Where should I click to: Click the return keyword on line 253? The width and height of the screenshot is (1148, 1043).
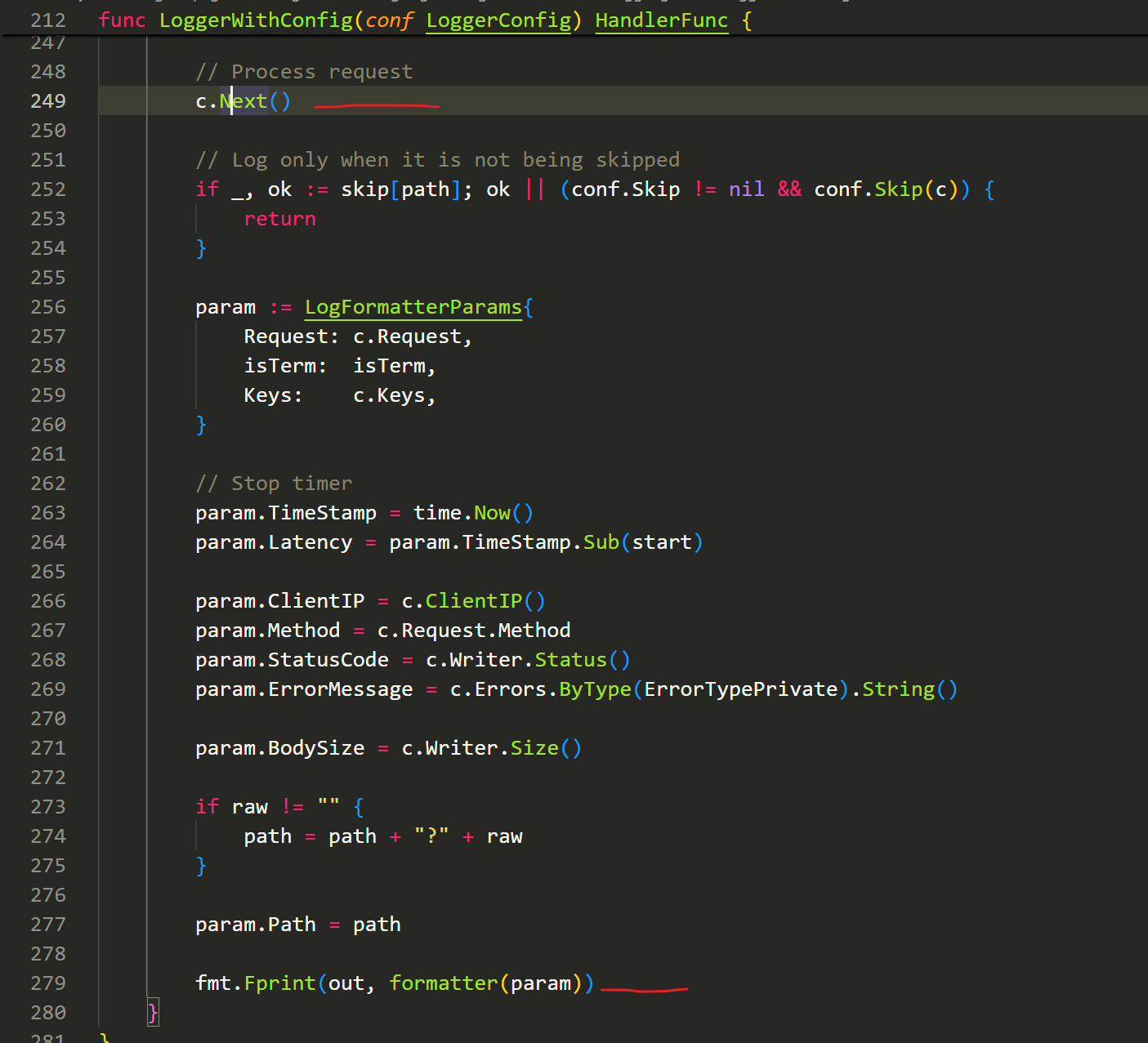point(279,219)
